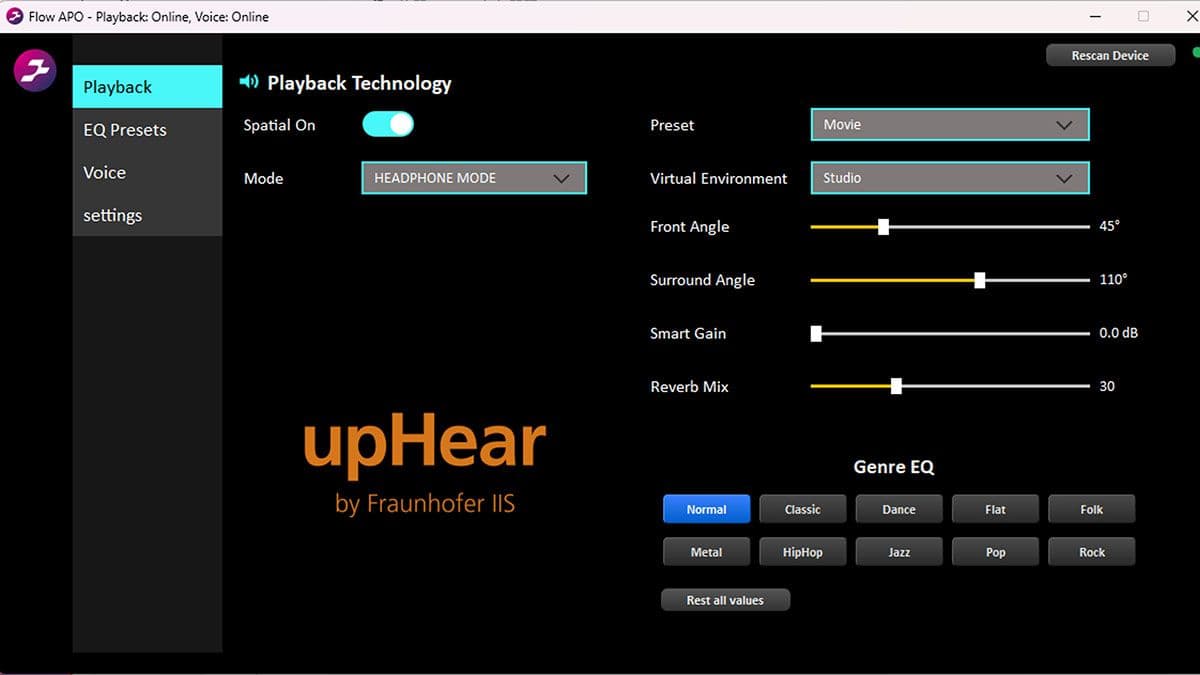Image resolution: width=1200 pixels, height=675 pixels.
Task: Click the speaker icon beside Playback Technology
Action: click(248, 82)
